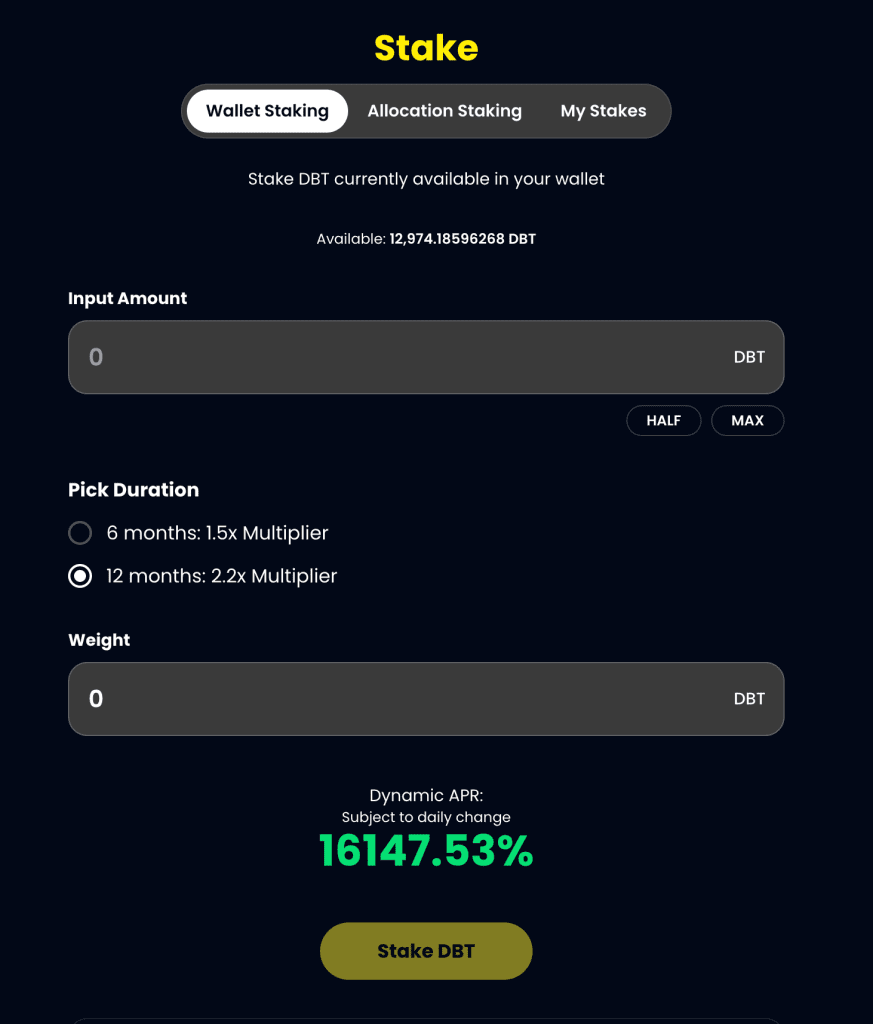Click the Subject to daily change note
Screen dimensions: 873x1024
426,817
